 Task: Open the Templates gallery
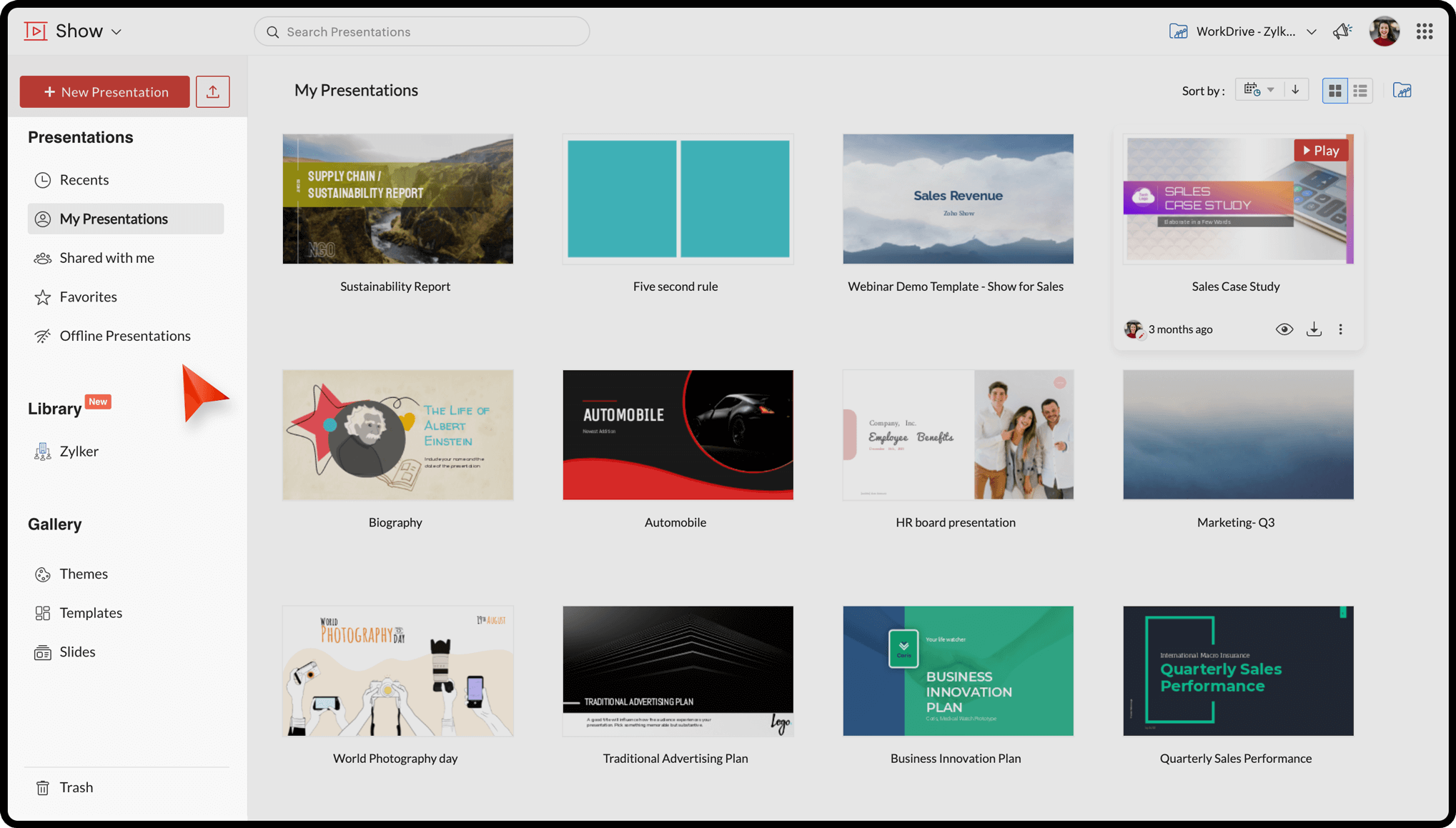[91, 613]
